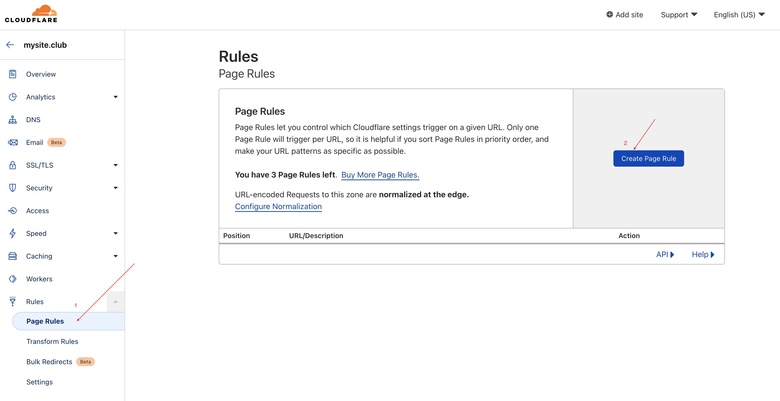780x401 pixels.
Task: Click the Action column header
Action: (629, 235)
